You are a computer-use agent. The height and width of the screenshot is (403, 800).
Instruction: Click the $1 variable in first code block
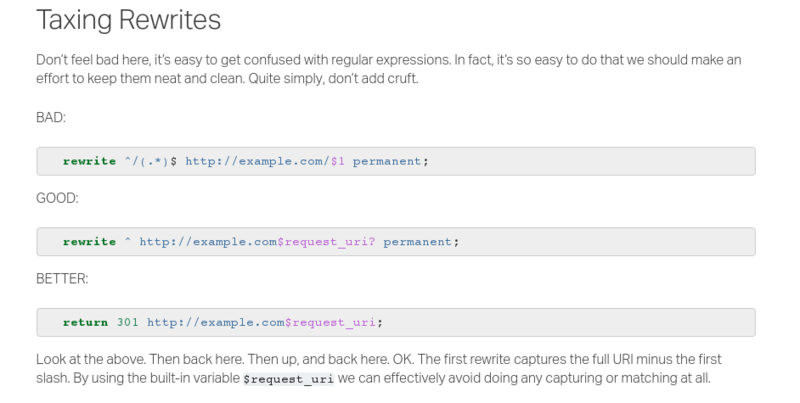click(x=336, y=161)
